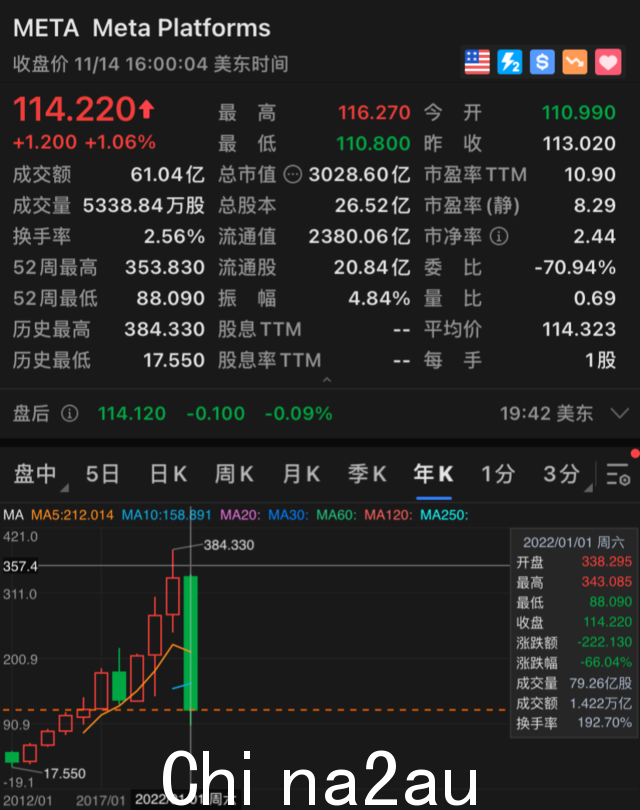
Task: Tap the 昨收 value 113.020
Action: (579, 144)
